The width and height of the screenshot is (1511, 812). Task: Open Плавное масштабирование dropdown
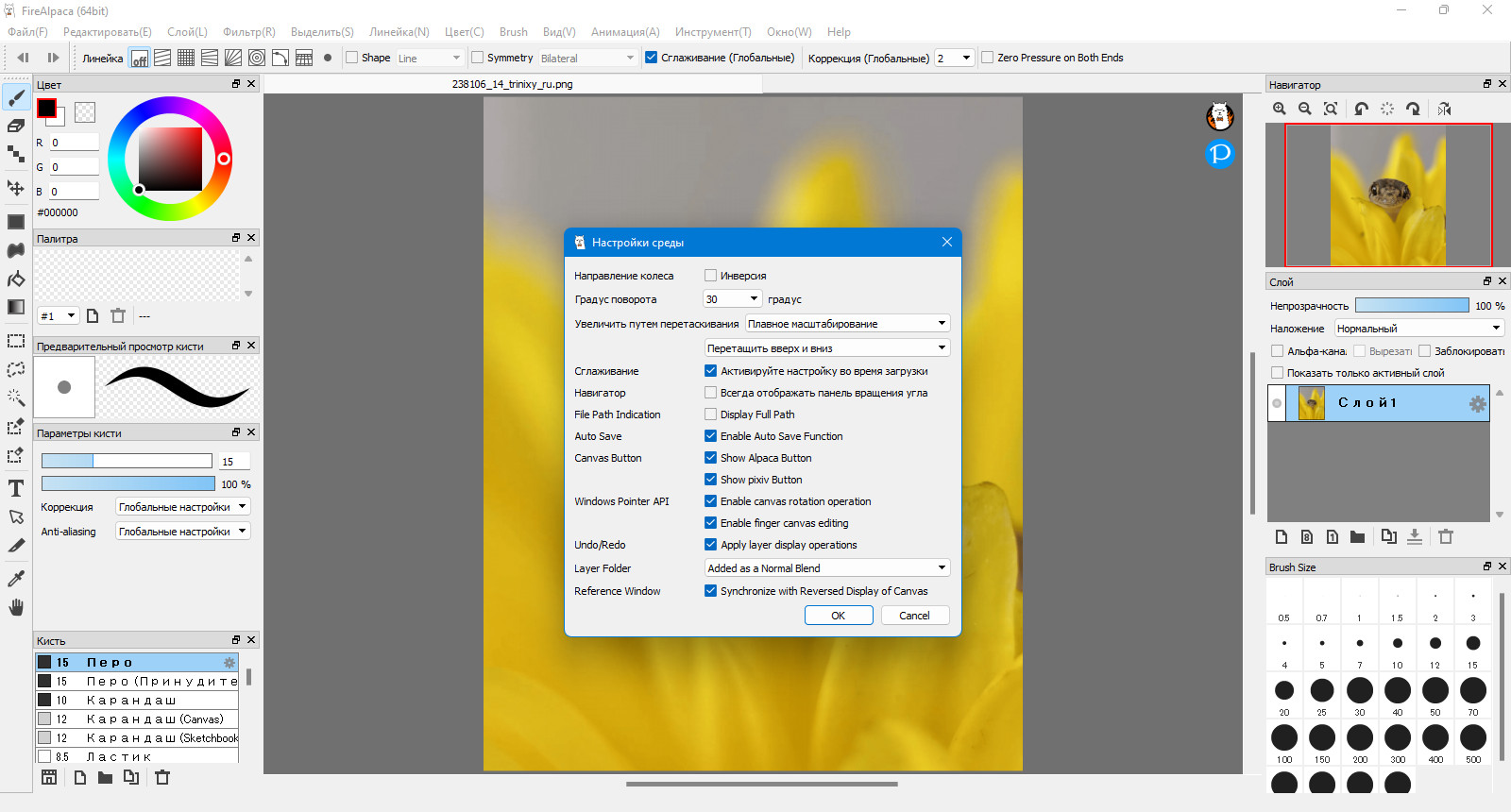click(x=847, y=324)
